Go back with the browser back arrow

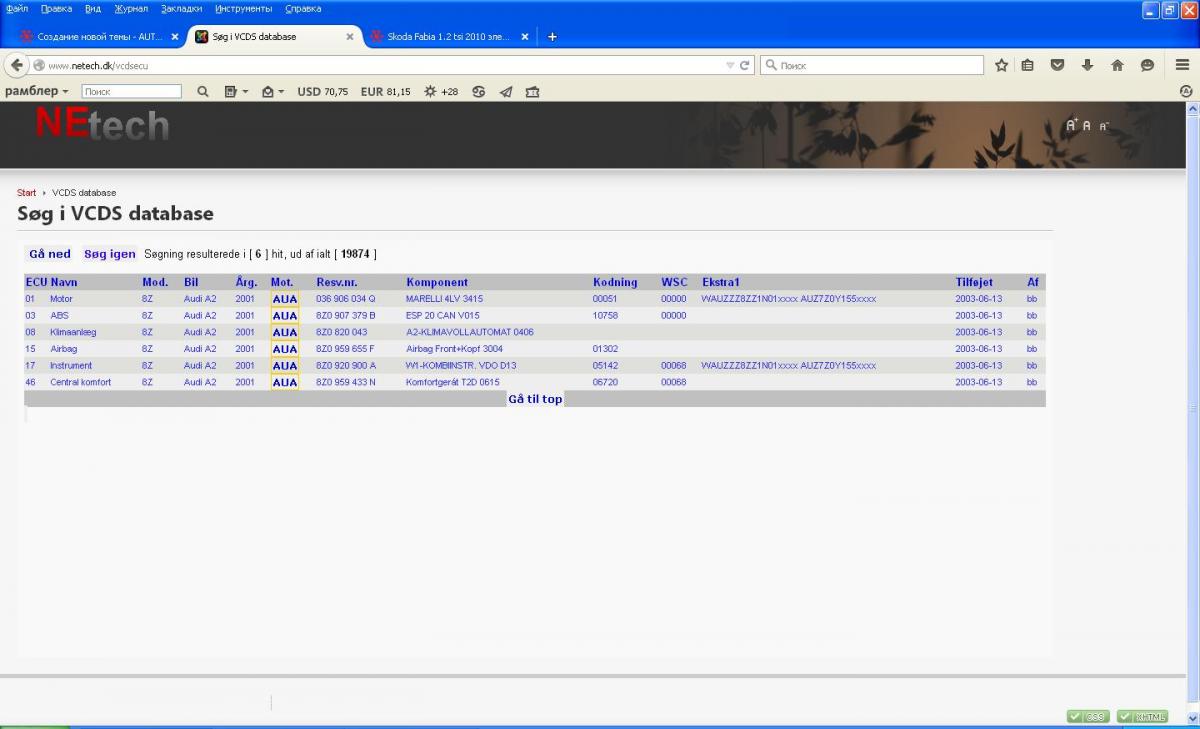[17, 65]
